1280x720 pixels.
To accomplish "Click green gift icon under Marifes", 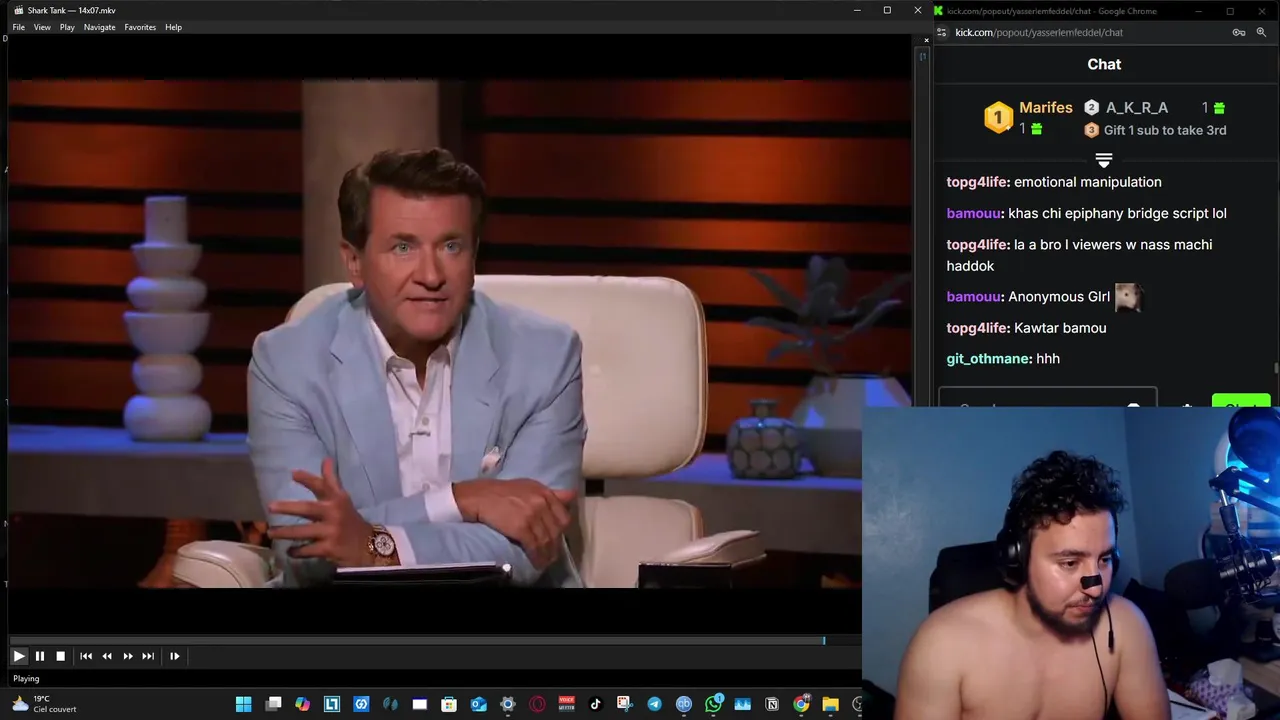I will pyautogui.click(x=1036, y=128).
